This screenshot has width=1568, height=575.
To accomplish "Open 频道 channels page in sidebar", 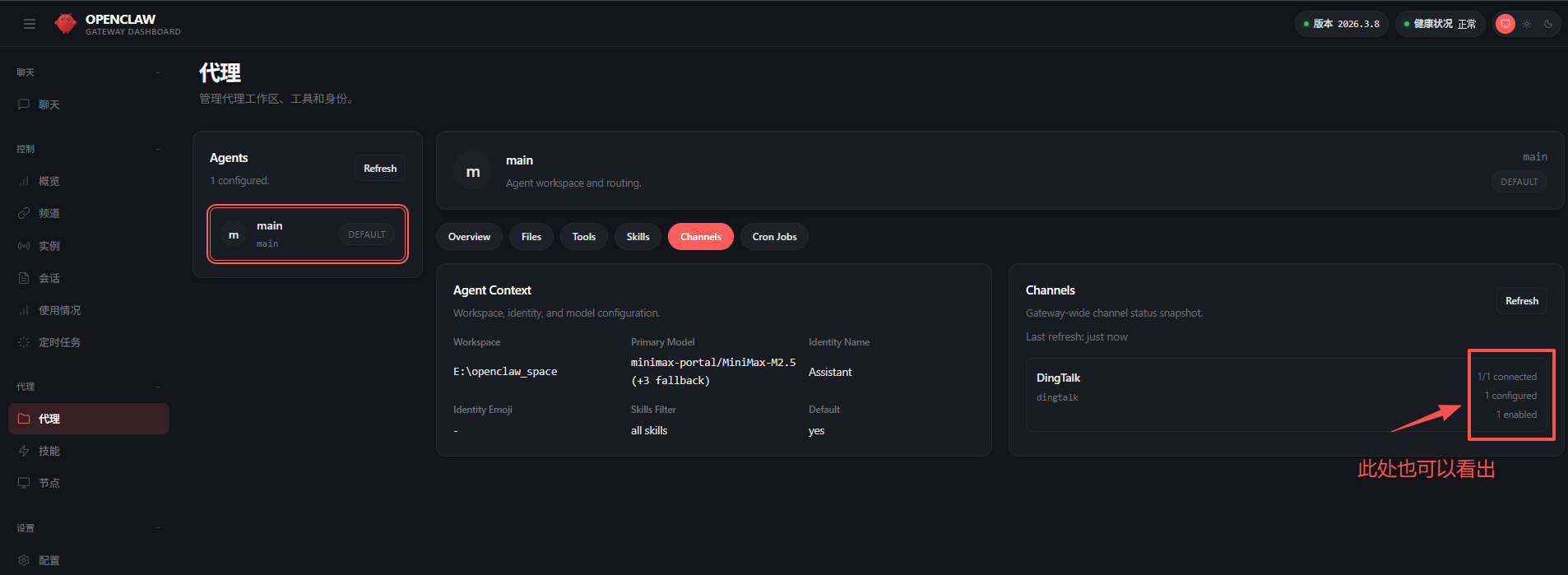I will [88, 213].
